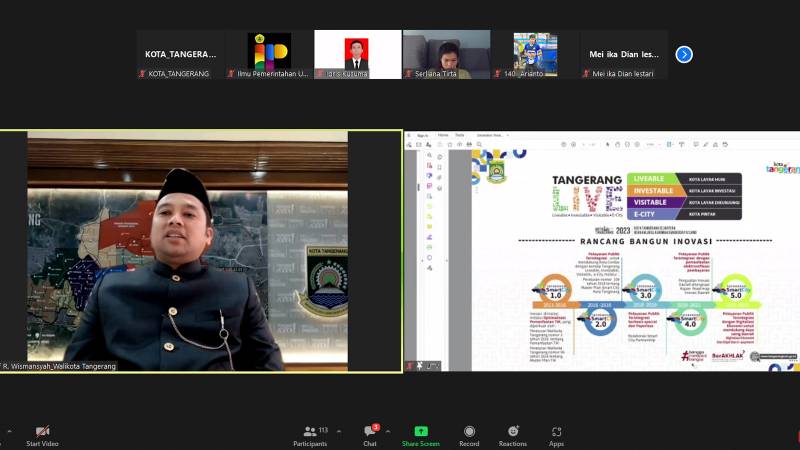The image size is (800, 450).
Task: Click the green Share Screen button
Action: tap(420, 437)
